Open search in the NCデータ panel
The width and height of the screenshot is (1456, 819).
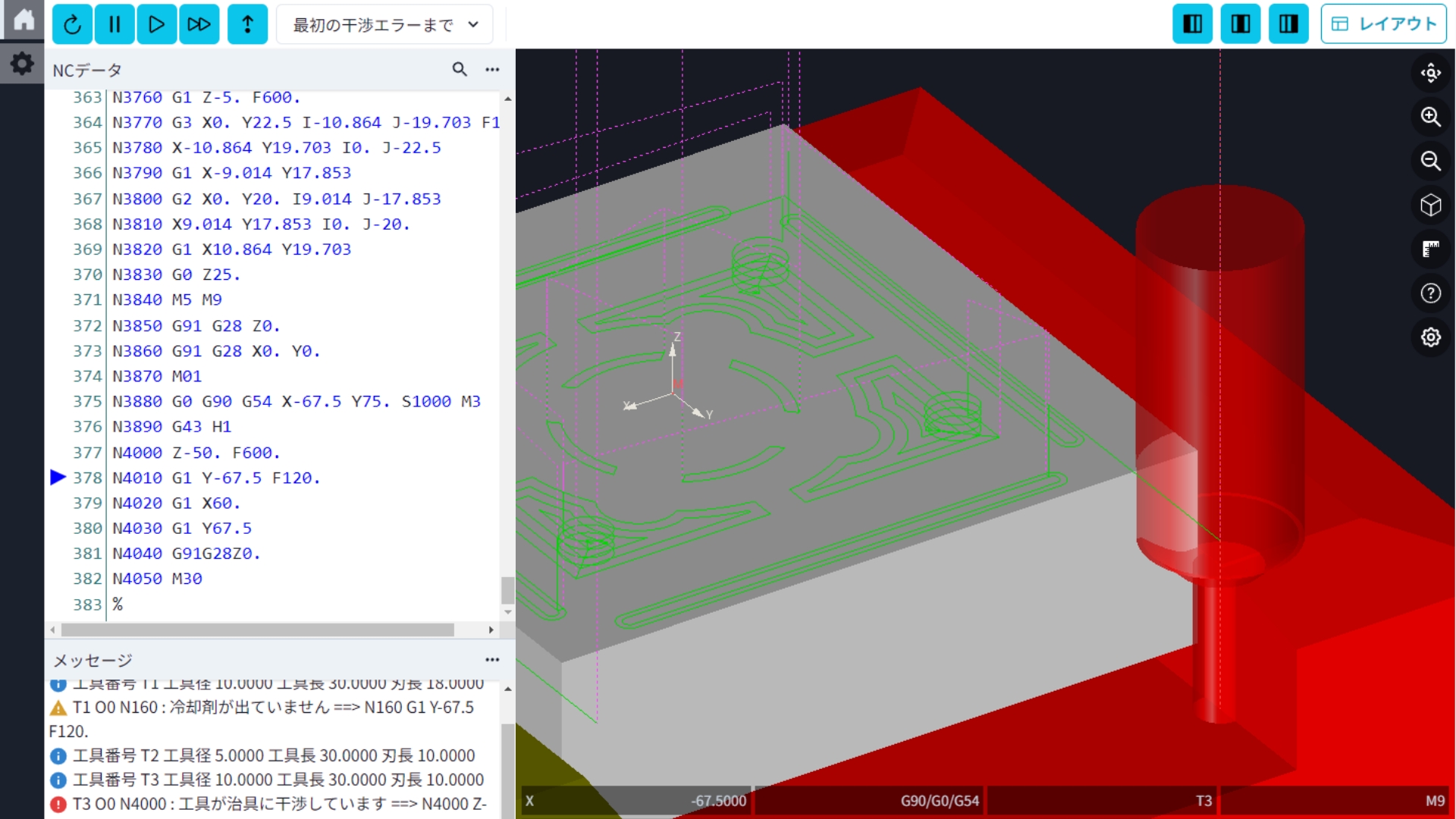click(x=460, y=69)
